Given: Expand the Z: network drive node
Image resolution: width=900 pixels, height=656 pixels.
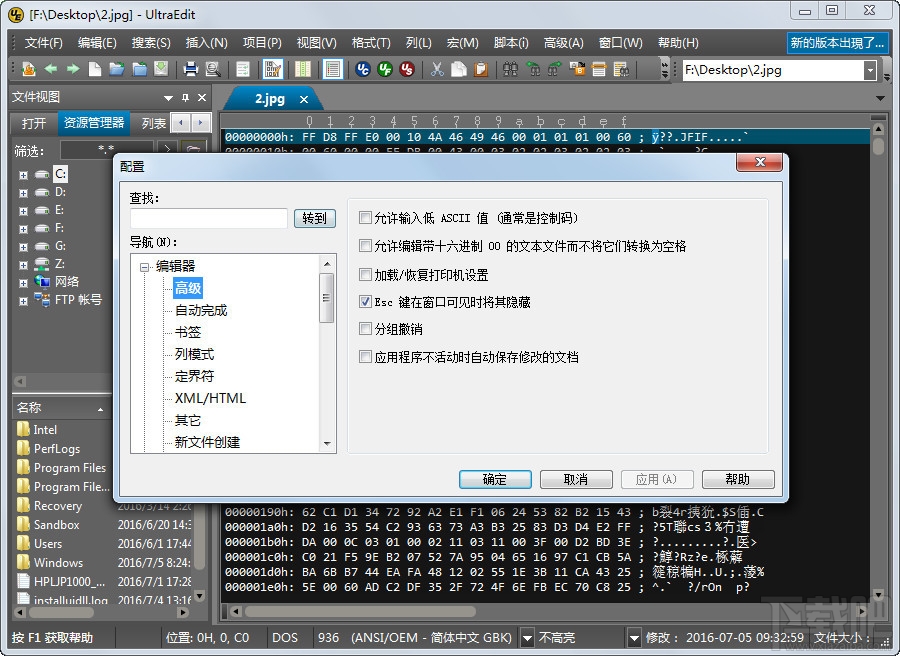Looking at the screenshot, I should (x=23, y=265).
